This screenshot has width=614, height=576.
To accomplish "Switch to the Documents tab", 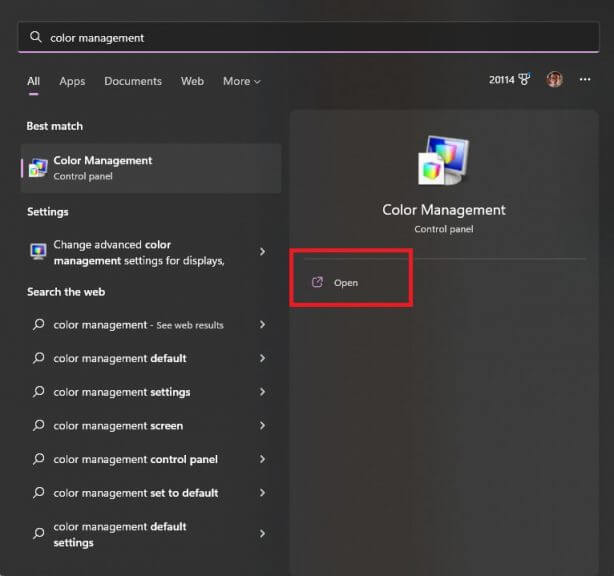I will pos(133,81).
